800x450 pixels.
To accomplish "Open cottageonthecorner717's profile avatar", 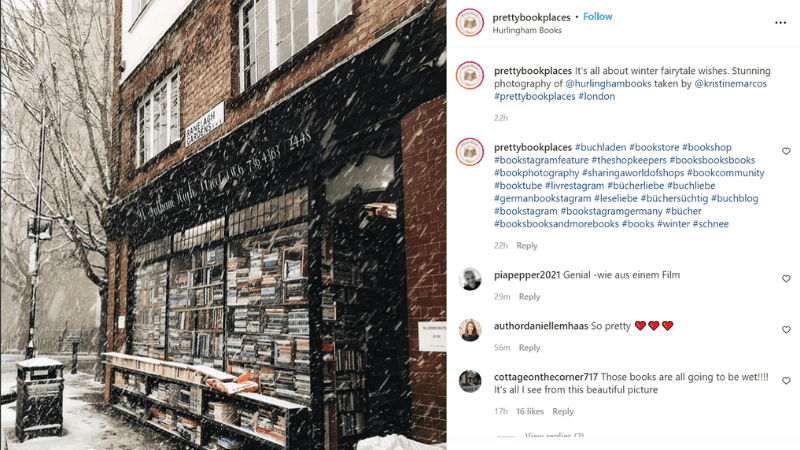I will pos(469,381).
